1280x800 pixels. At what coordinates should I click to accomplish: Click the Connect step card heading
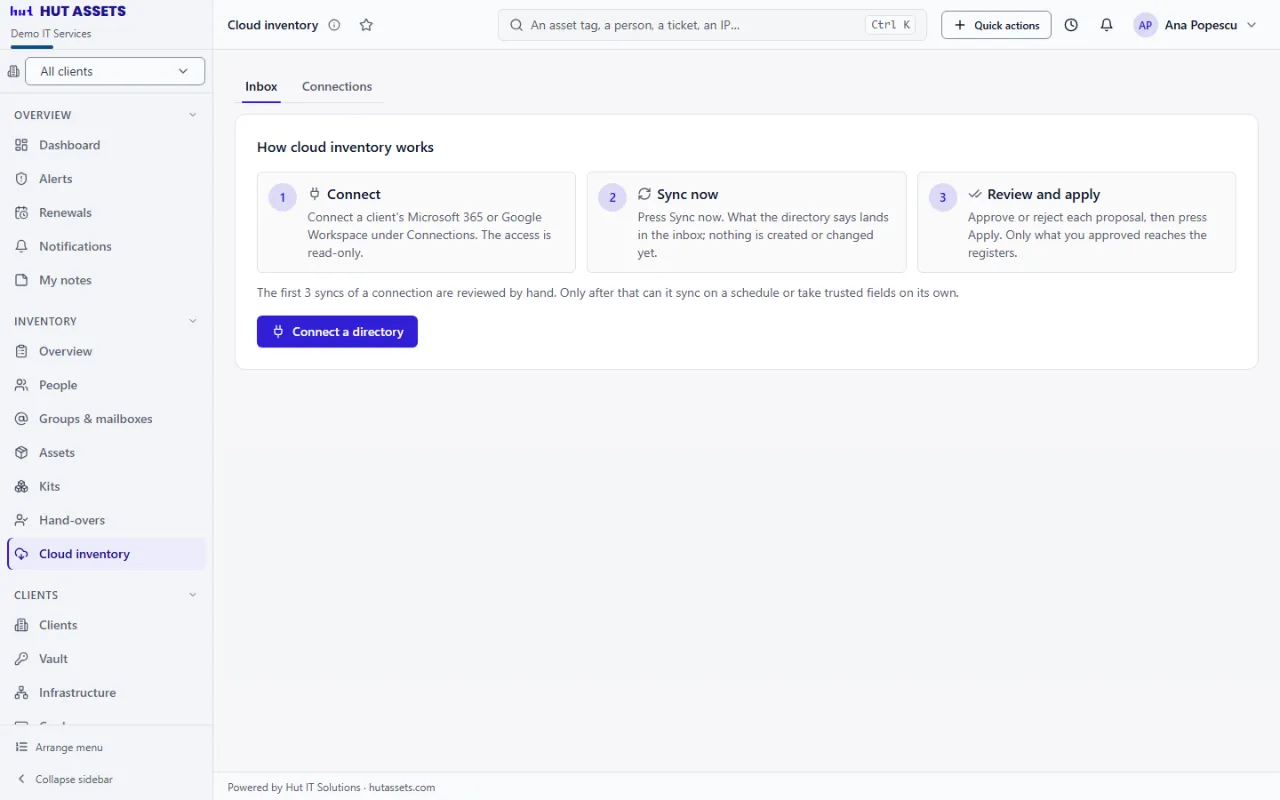pyautogui.click(x=354, y=194)
